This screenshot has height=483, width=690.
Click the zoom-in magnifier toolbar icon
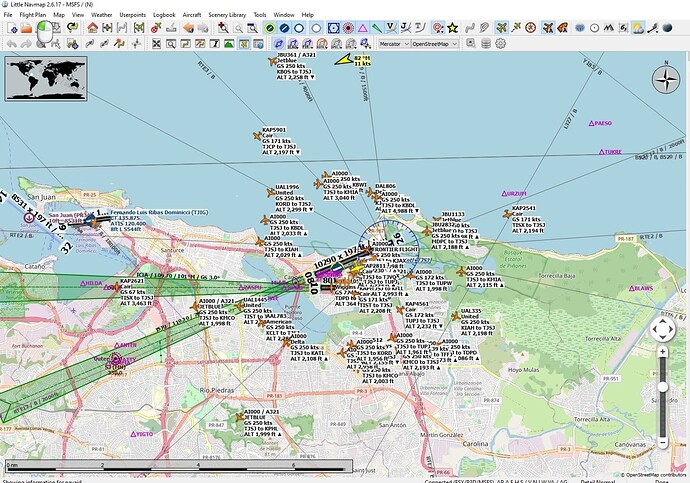point(224,28)
